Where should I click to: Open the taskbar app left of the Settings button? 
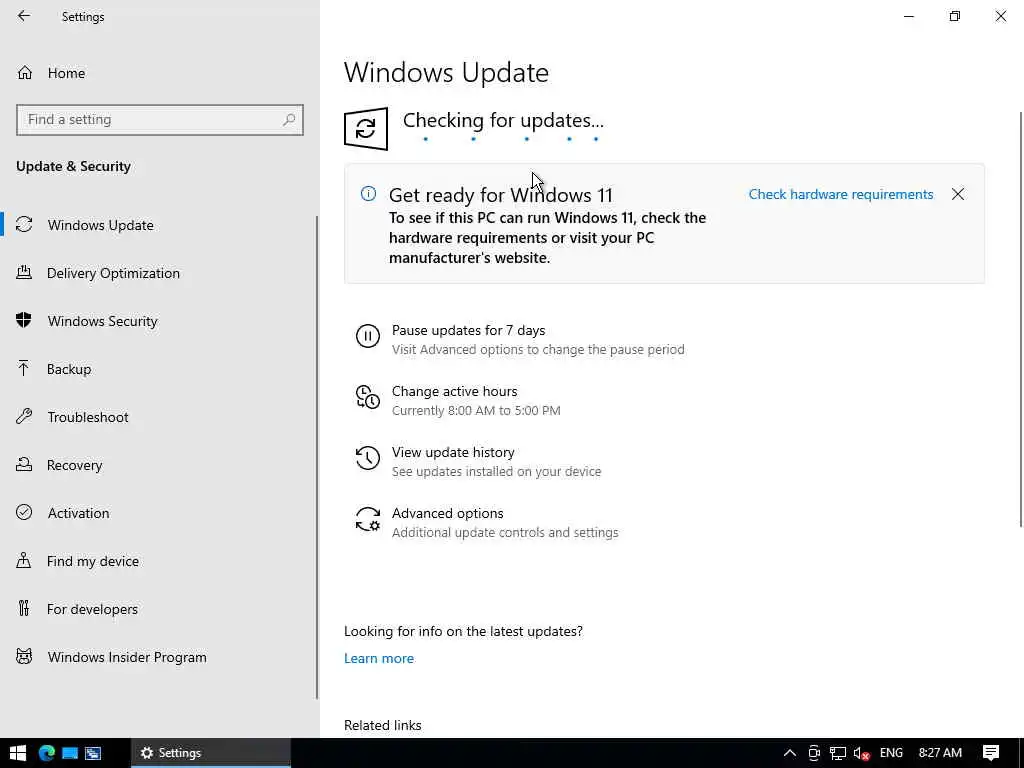click(93, 753)
